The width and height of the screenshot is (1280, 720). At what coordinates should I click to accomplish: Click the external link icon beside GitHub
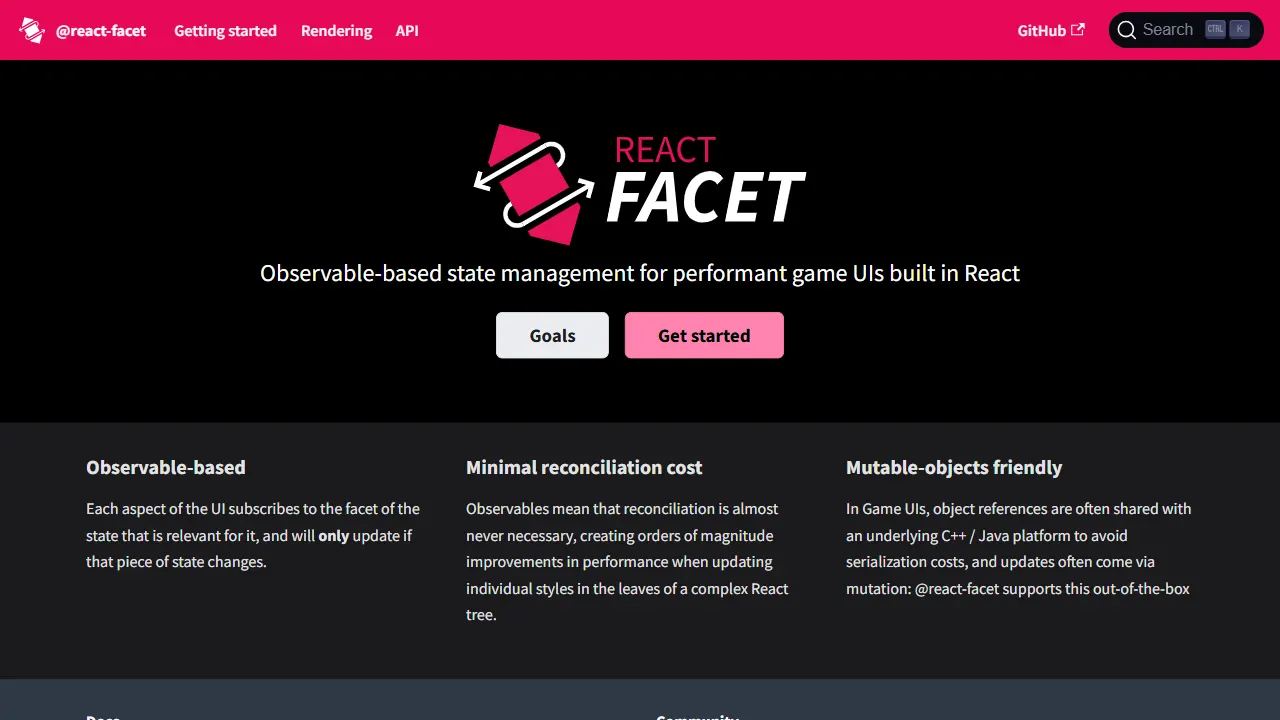(1078, 30)
